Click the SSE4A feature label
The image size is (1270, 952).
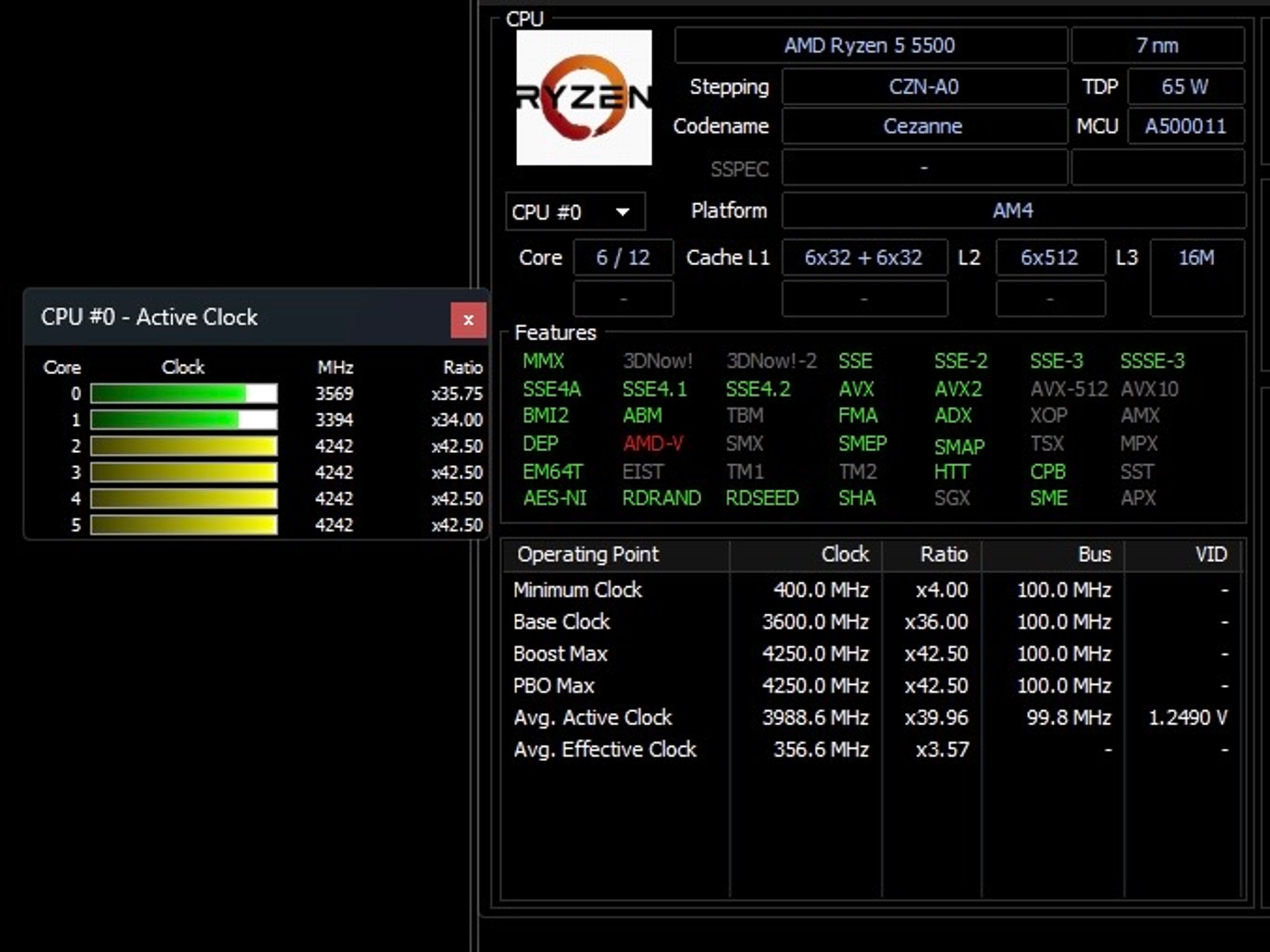552,389
